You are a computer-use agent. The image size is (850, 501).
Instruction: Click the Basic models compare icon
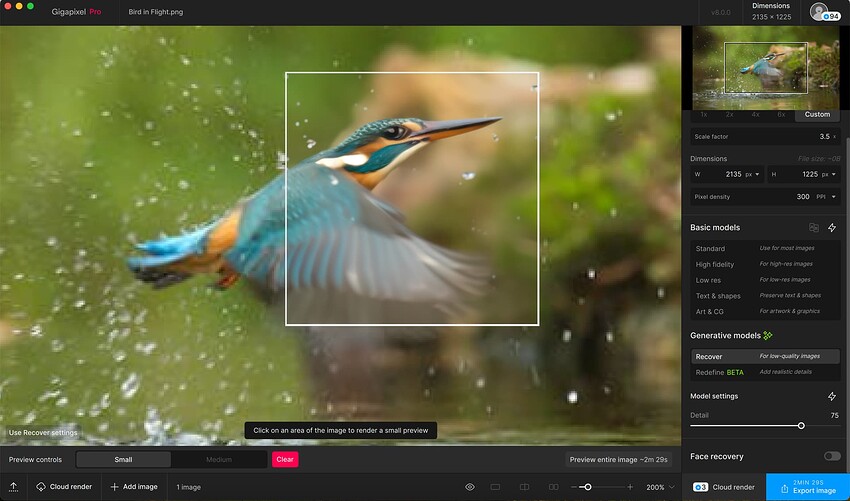tap(814, 228)
